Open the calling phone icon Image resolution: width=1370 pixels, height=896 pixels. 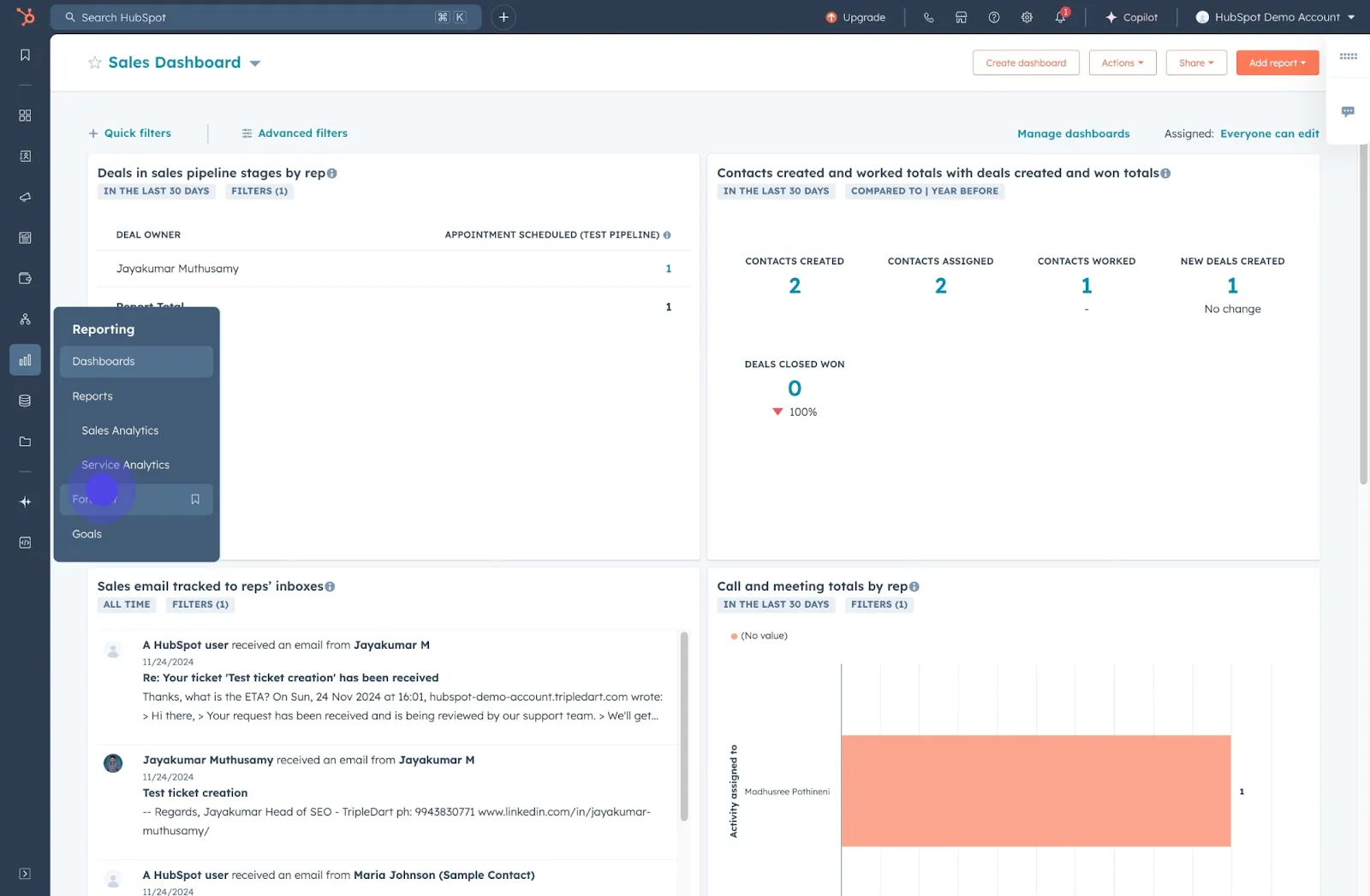(928, 17)
